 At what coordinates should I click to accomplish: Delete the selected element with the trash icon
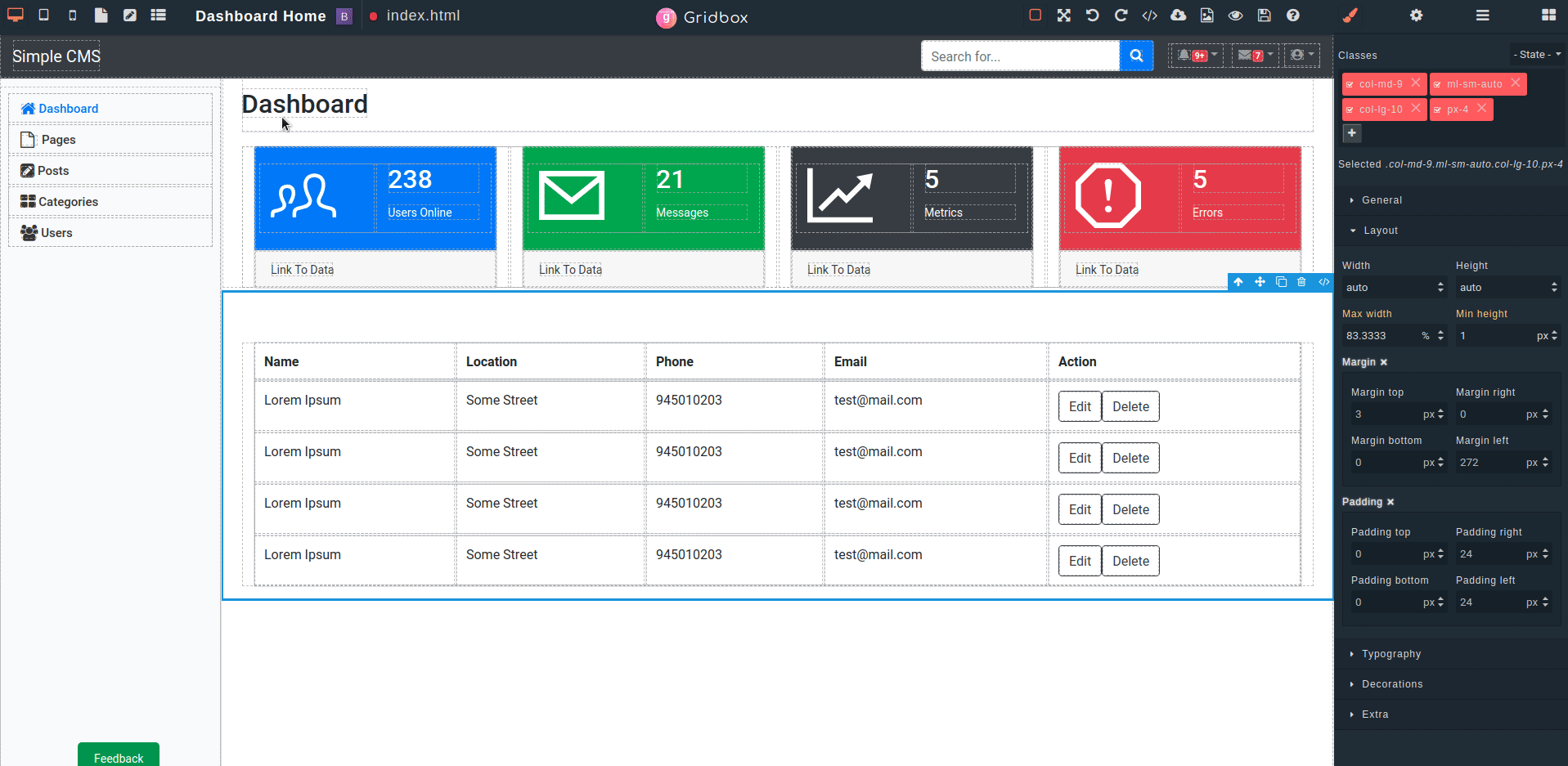(x=1302, y=282)
